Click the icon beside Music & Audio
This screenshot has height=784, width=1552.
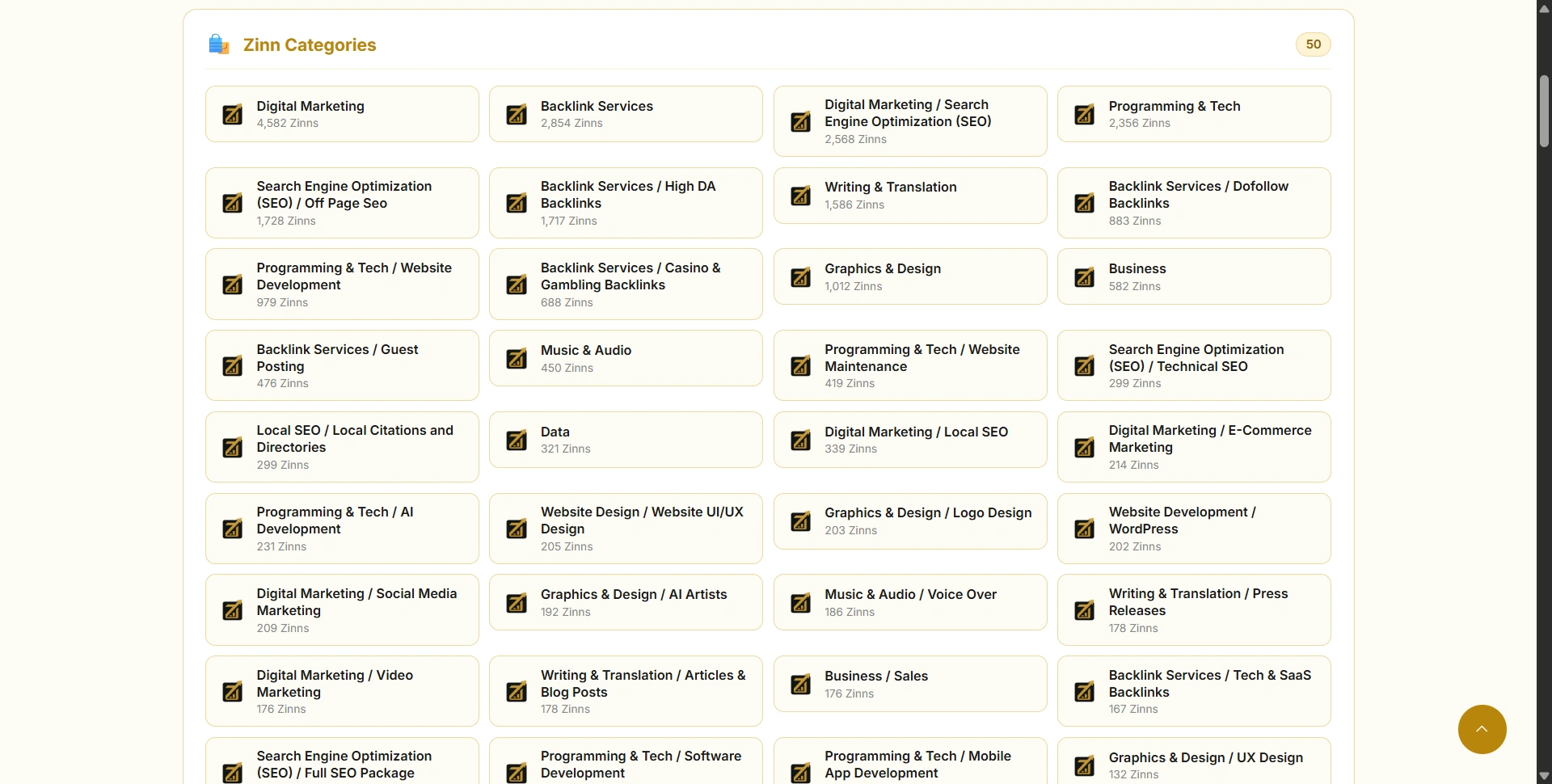coord(517,359)
